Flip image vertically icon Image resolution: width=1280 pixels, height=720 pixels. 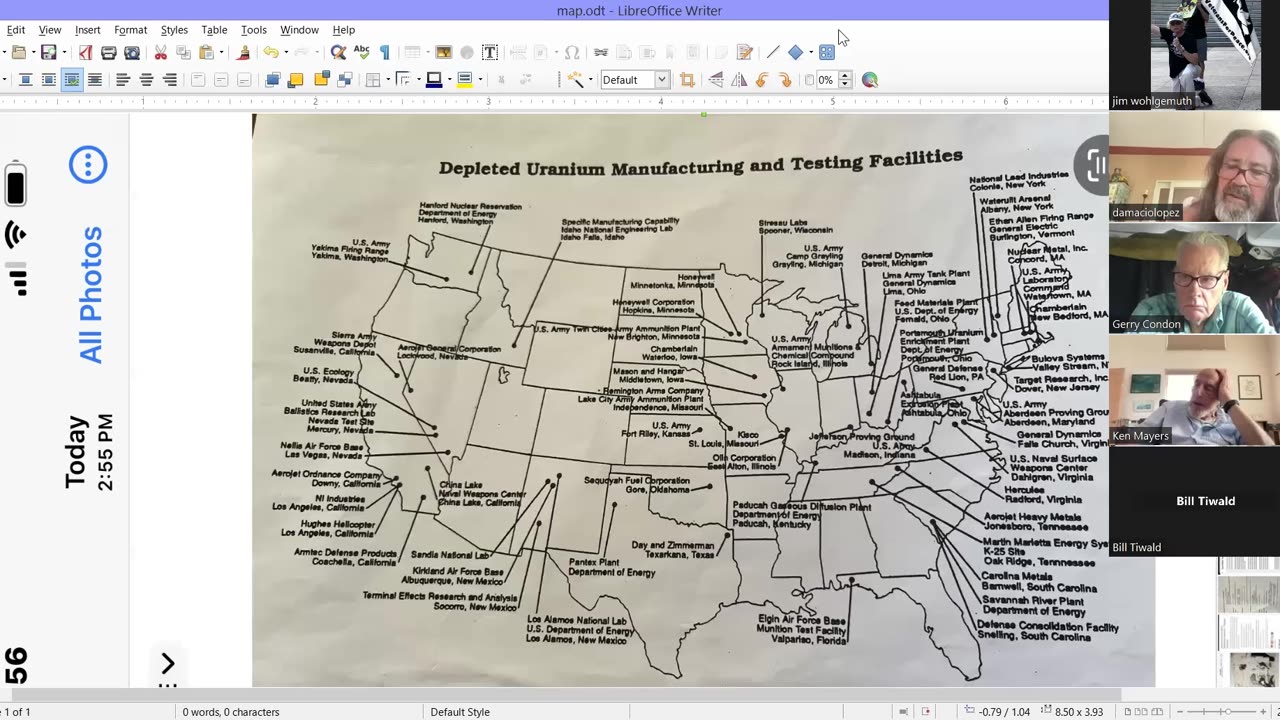tap(716, 80)
